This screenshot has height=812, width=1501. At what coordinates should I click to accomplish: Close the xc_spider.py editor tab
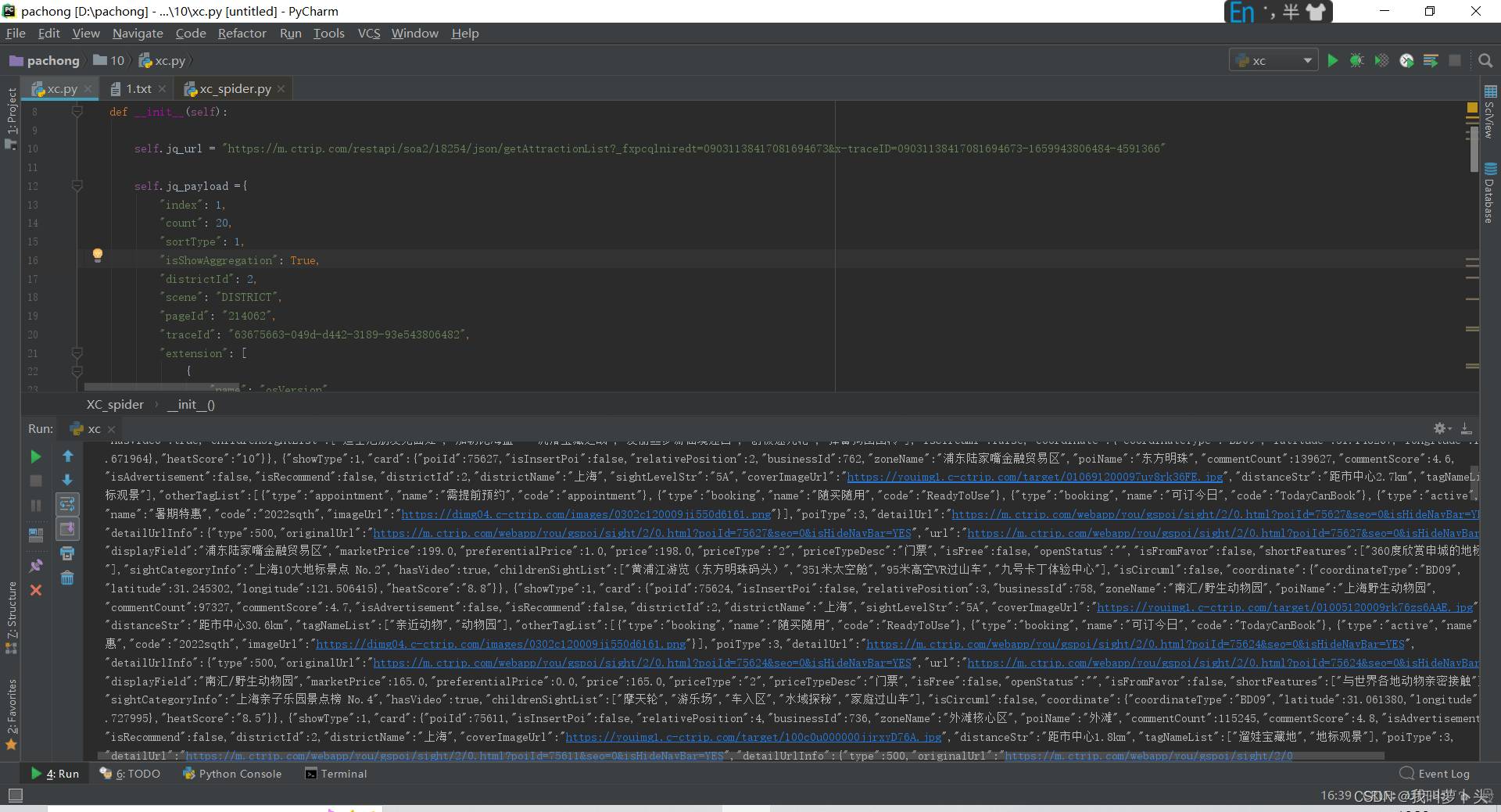point(281,89)
